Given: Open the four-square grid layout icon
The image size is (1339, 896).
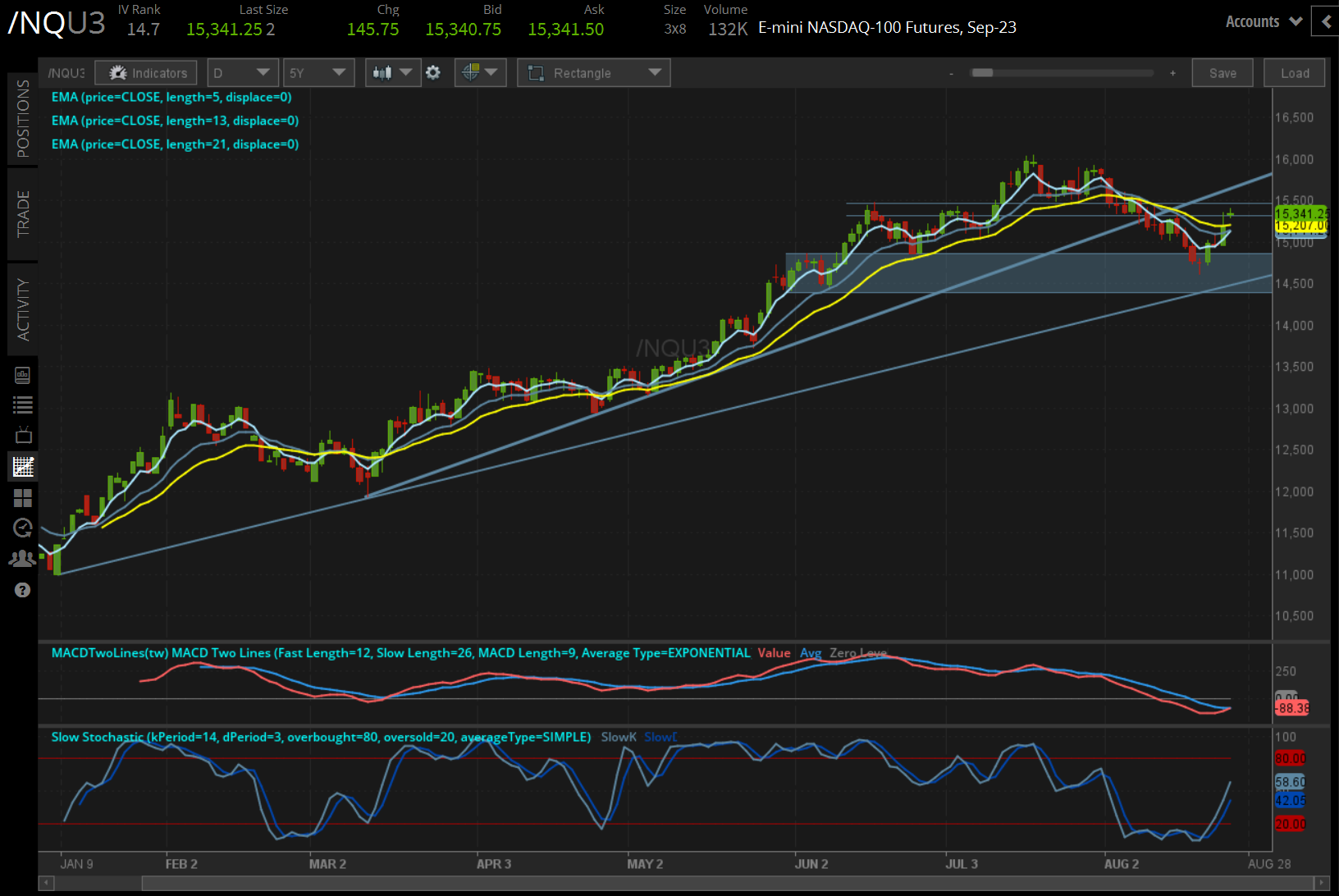Looking at the screenshot, I should 23,498.
